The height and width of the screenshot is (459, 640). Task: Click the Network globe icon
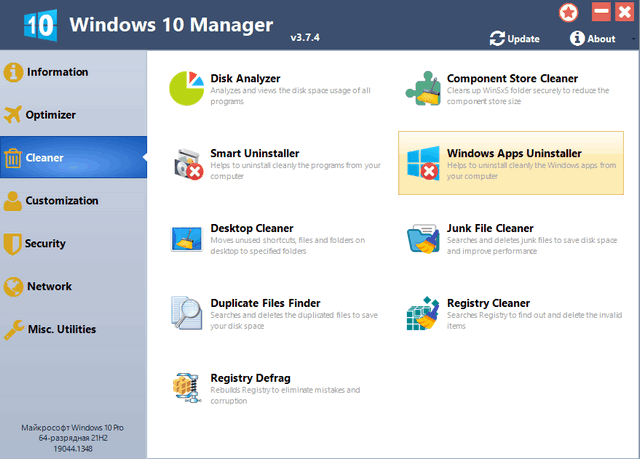(x=13, y=286)
